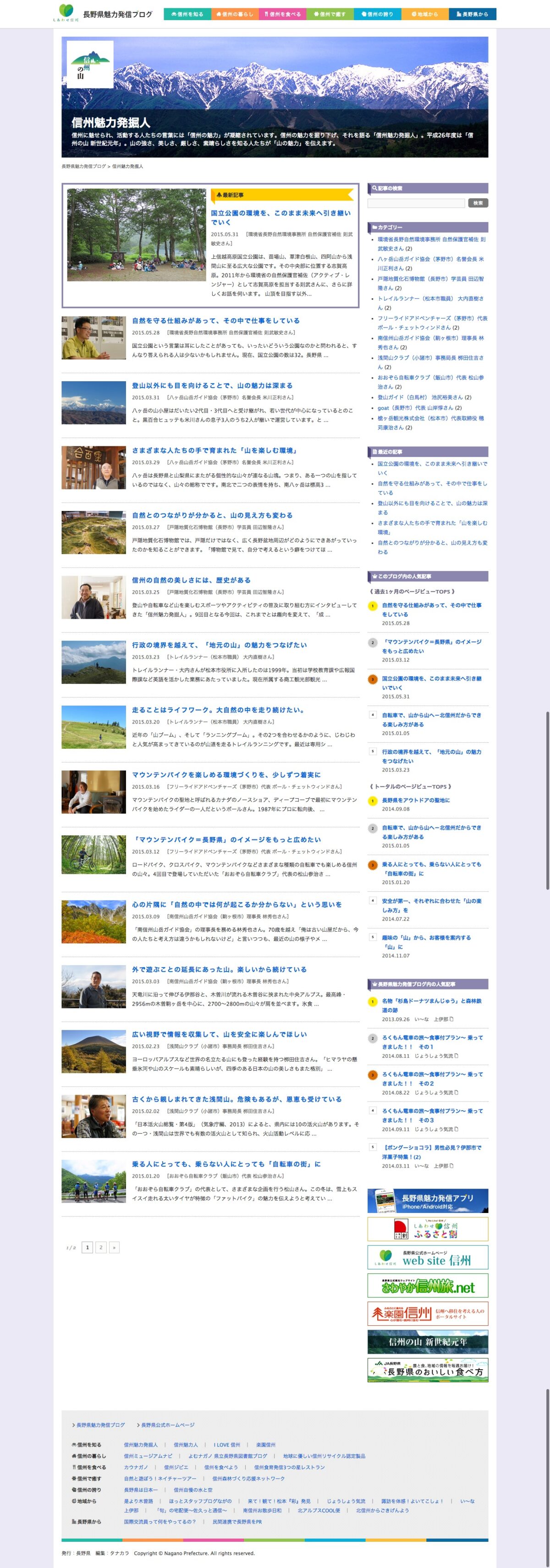This screenshot has height=1568, width=550.
Task: Select the 信州を食べる navigation tab
Action: (x=282, y=14)
